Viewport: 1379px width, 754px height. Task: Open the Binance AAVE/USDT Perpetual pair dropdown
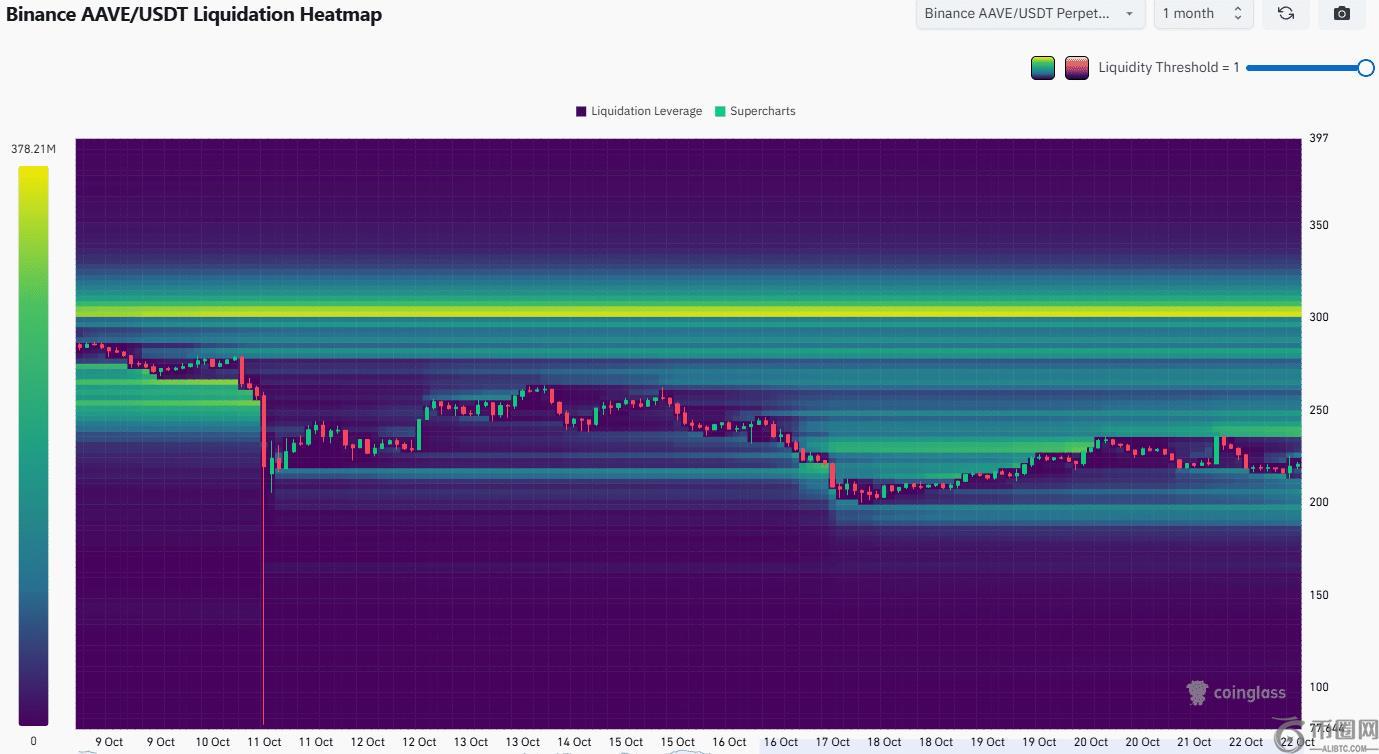pyautogui.click(x=1030, y=14)
